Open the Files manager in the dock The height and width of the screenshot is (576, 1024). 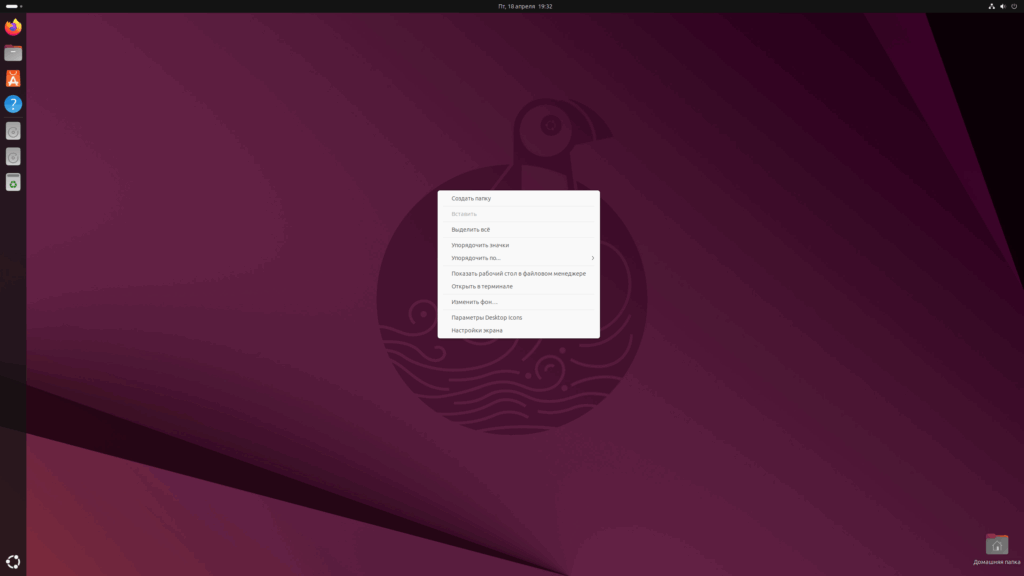pos(13,53)
